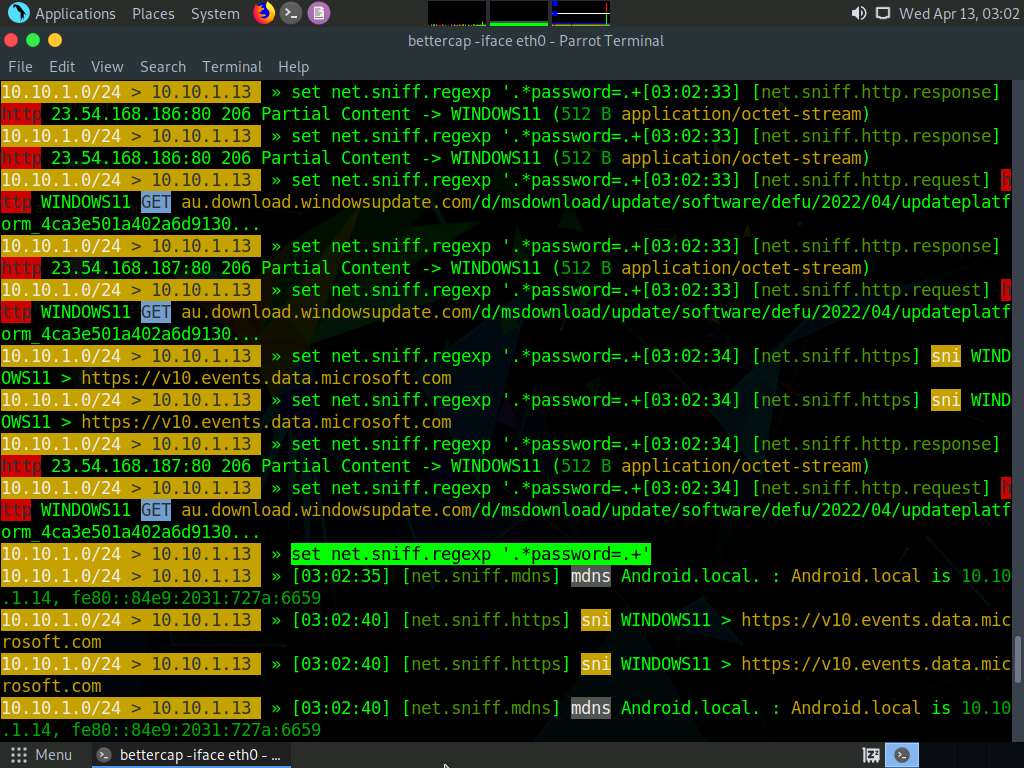This screenshot has height=768, width=1024.
Task: Open the Edit menu
Action: [62, 66]
